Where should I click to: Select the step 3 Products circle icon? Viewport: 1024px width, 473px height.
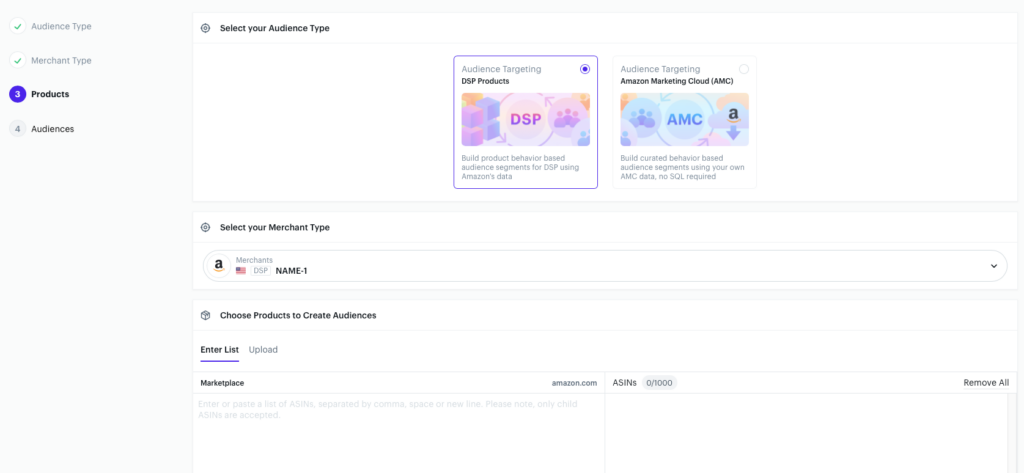click(x=18, y=95)
